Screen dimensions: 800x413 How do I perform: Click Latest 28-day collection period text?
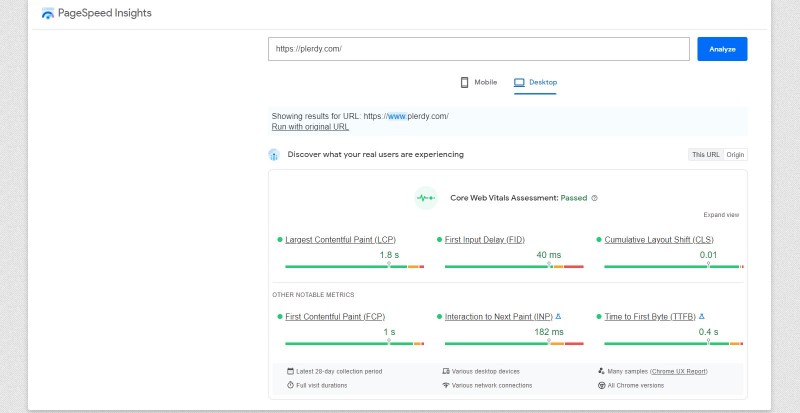339,372
